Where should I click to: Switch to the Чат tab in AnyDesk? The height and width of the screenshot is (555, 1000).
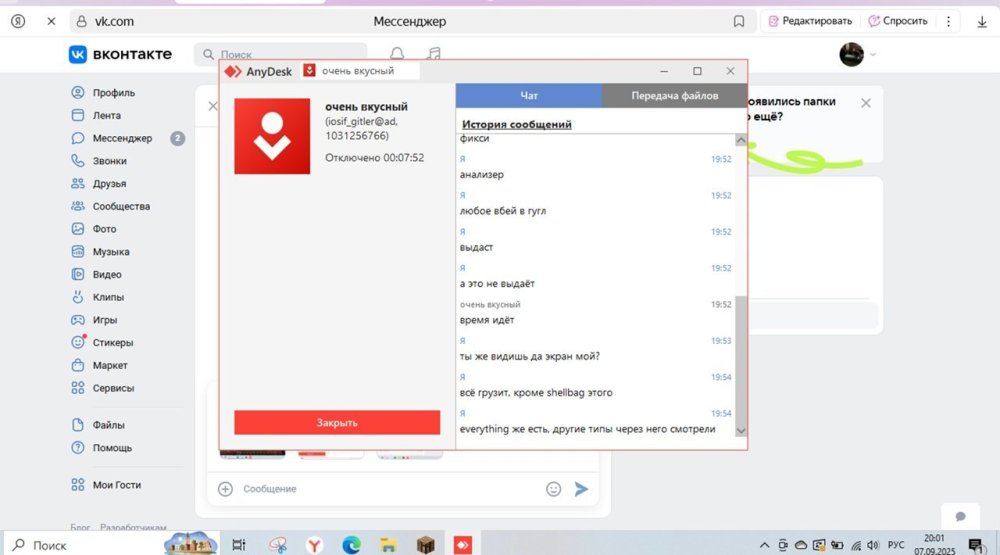529,96
